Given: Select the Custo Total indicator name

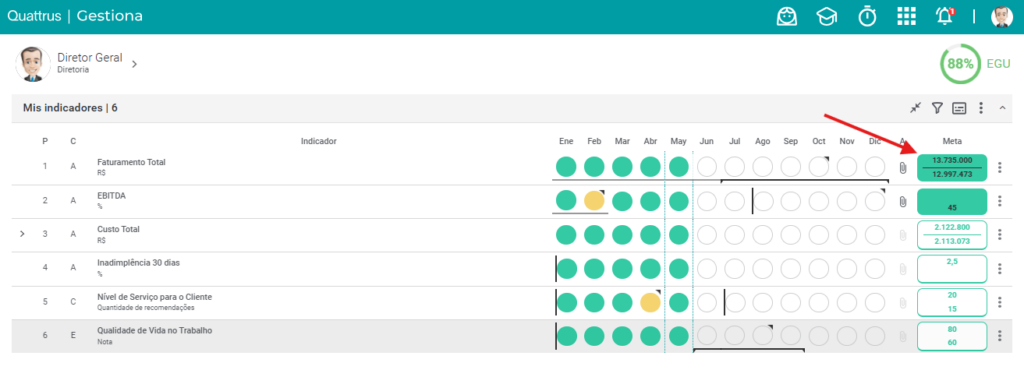Looking at the screenshot, I should pyautogui.click(x=118, y=230).
